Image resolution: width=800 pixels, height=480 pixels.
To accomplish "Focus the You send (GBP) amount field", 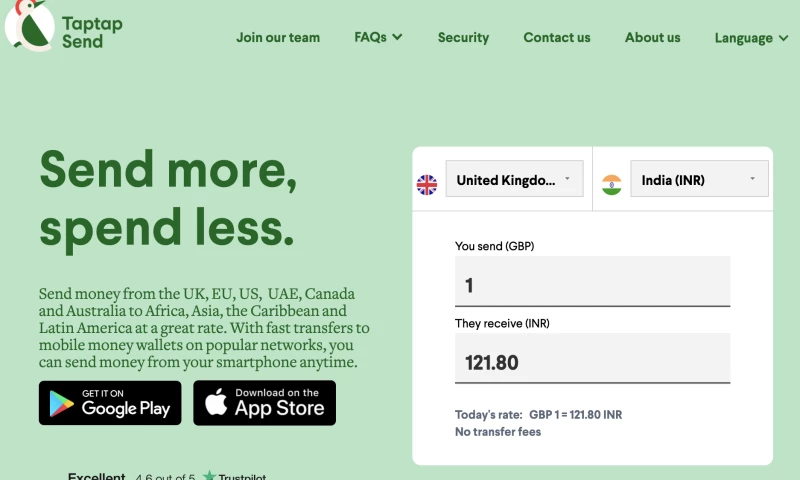I will pyautogui.click(x=592, y=285).
